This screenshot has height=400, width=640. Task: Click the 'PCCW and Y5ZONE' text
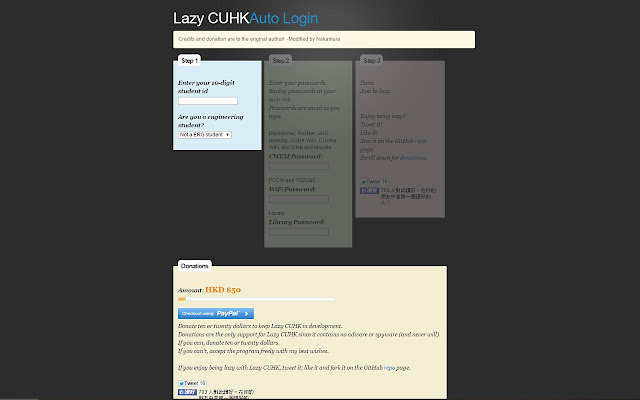(x=292, y=180)
